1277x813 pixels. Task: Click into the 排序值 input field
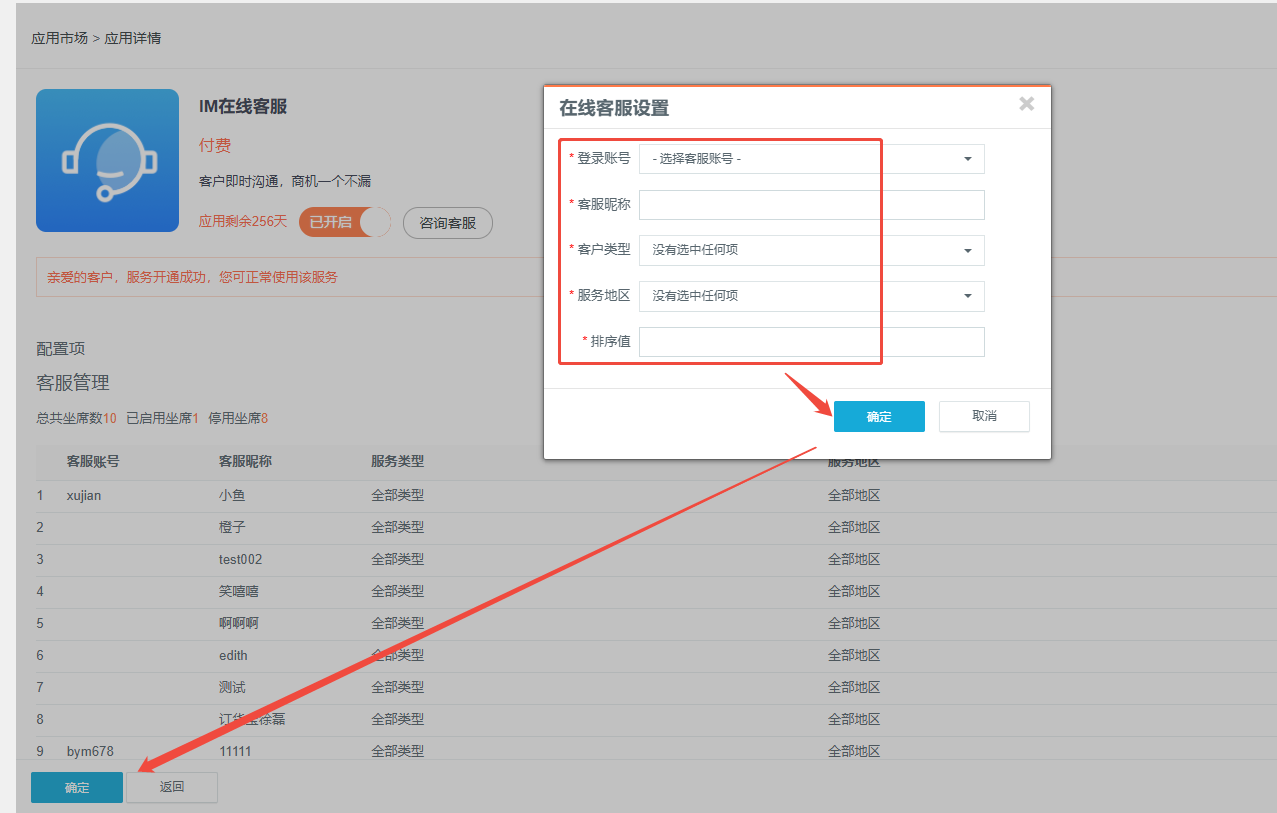click(811, 342)
